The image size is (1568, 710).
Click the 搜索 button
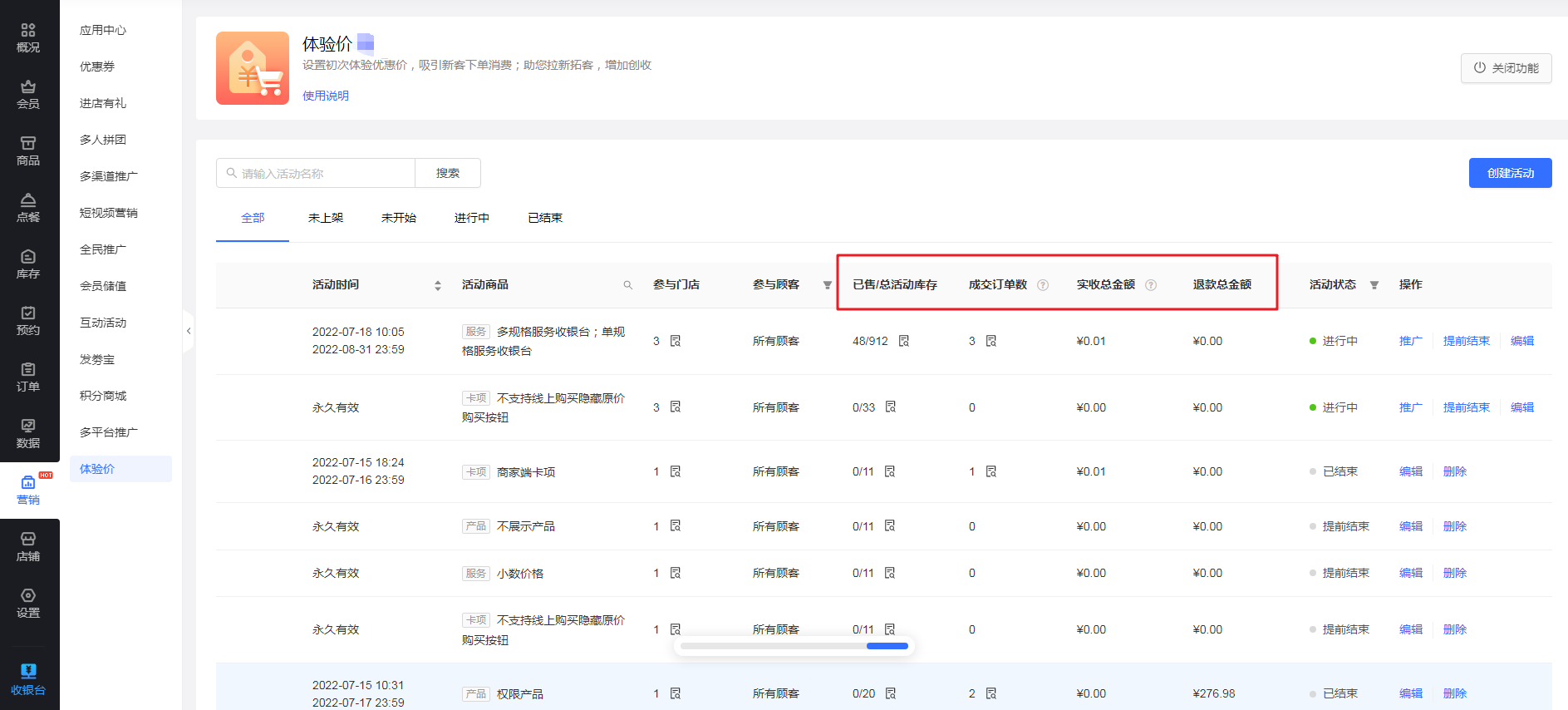tap(448, 173)
